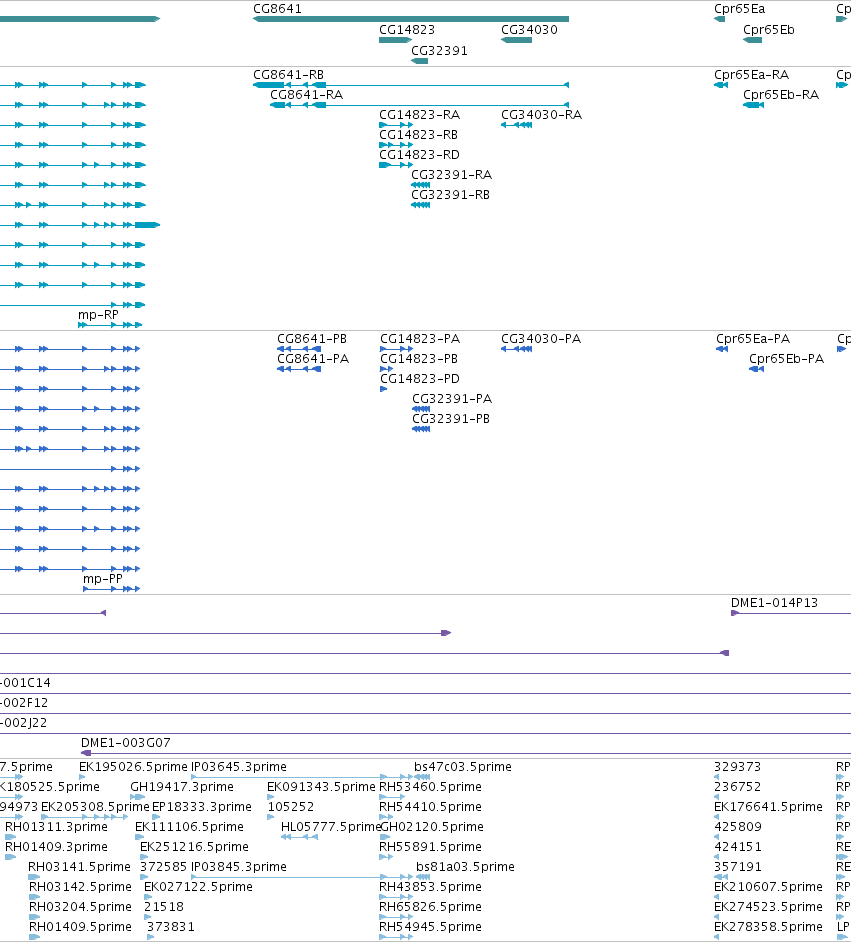The width and height of the screenshot is (851, 942).
Task: Click the mp-PP protein feature
Action: (x=111, y=589)
